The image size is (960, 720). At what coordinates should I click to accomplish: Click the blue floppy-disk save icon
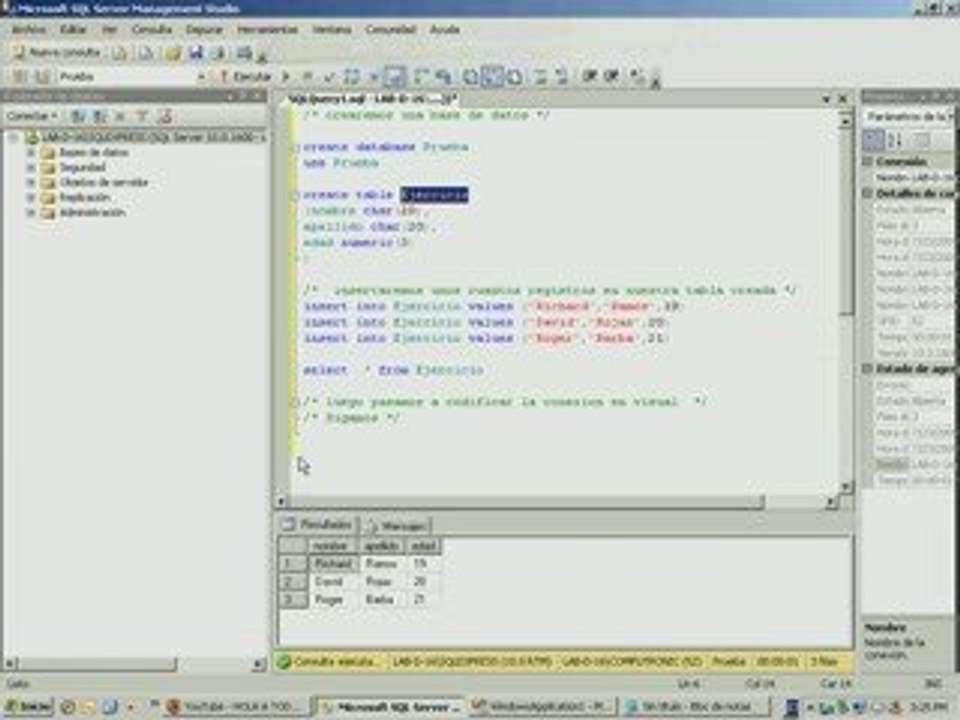[196, 53]
